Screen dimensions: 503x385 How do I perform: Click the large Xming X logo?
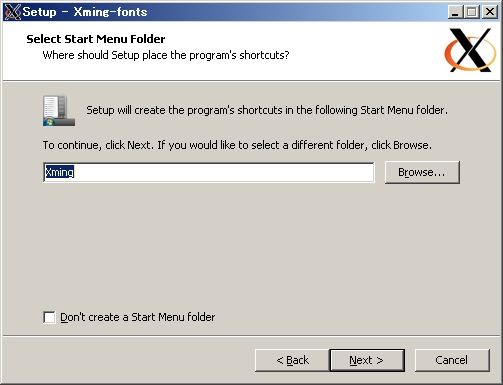470,50
